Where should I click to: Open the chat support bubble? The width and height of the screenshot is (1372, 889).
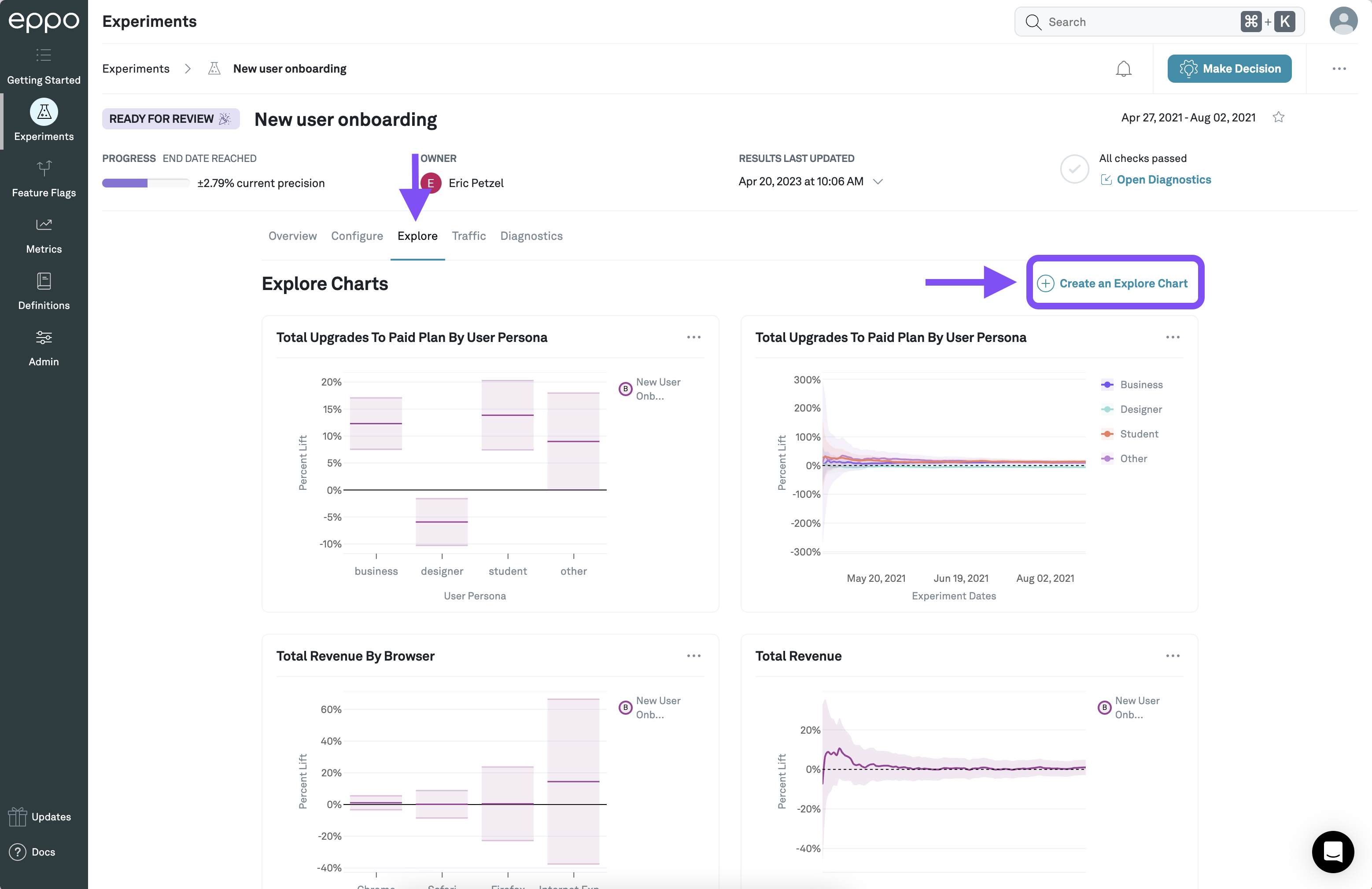tap(1332, 851)
